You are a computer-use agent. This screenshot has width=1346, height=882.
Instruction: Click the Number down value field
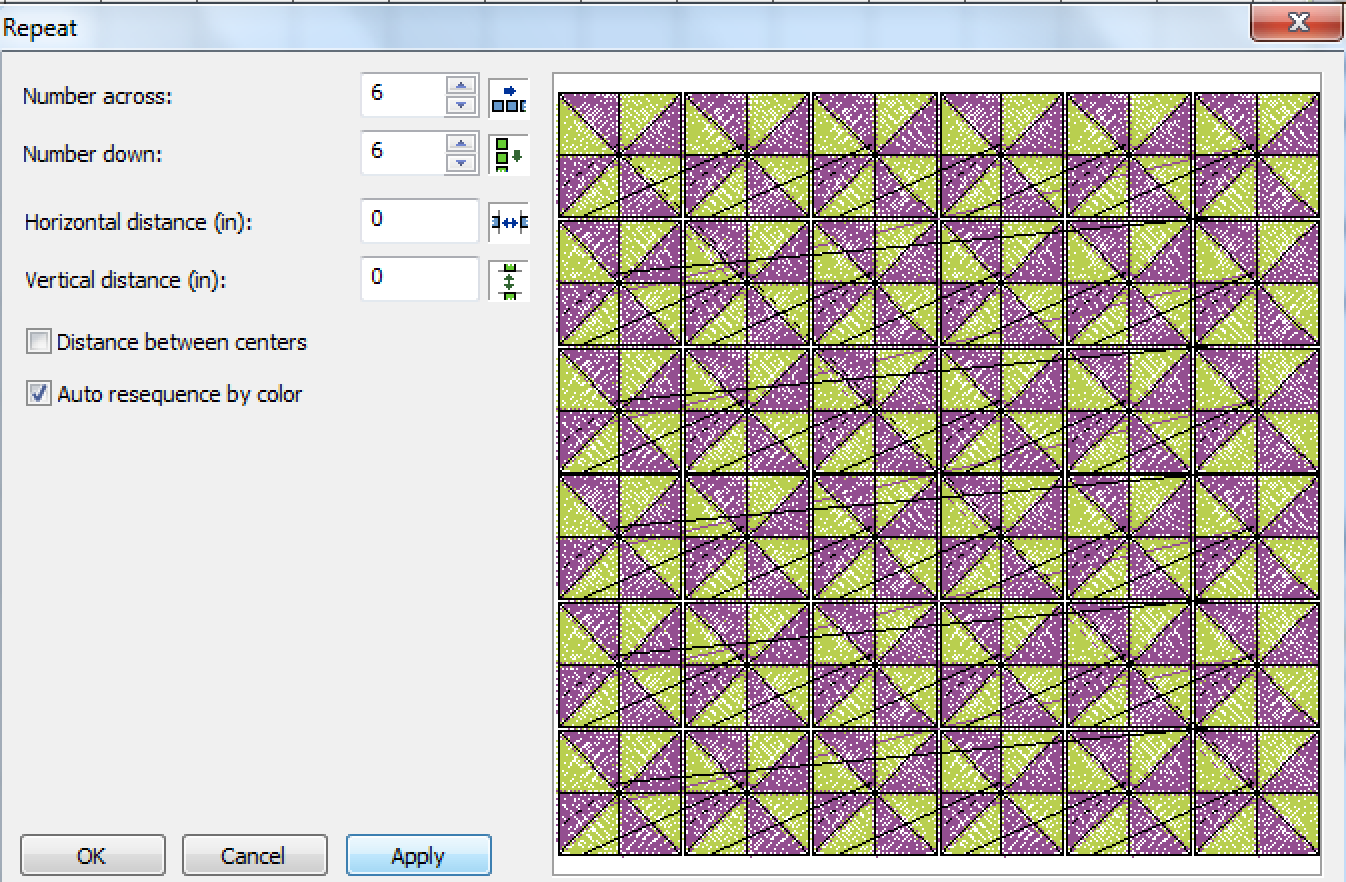tap(404, 153)
